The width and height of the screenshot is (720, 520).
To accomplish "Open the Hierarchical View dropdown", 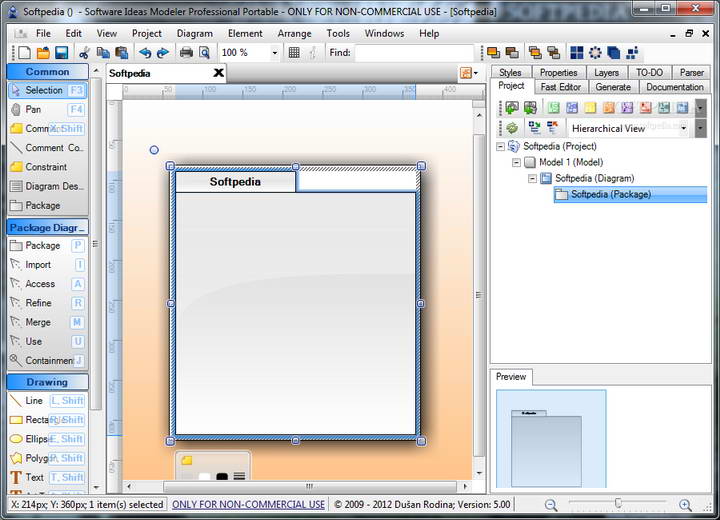I will pyautogui.click(x=684, y=128).
